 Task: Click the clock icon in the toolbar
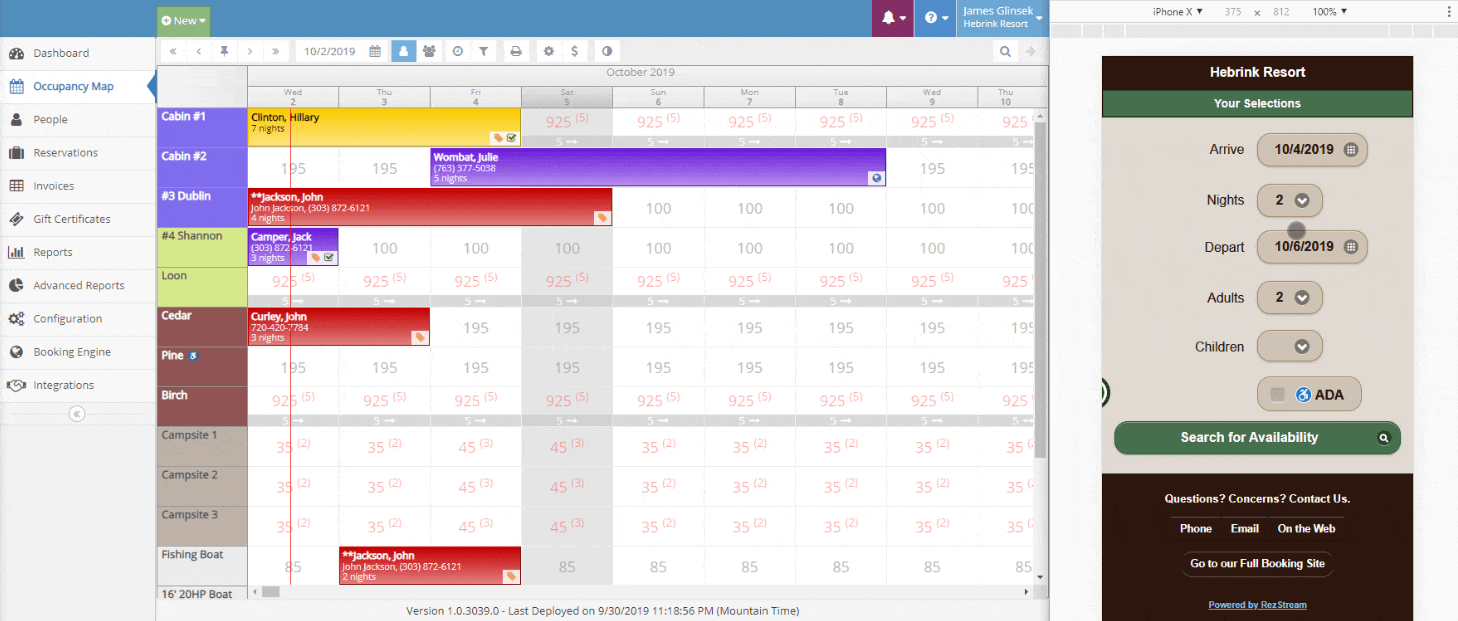(457, 51)
